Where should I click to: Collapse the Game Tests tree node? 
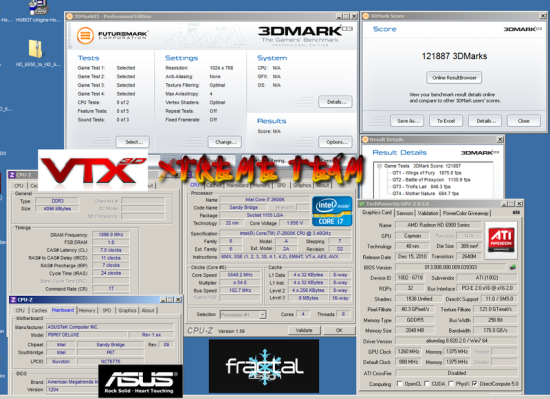click(379, 166)
